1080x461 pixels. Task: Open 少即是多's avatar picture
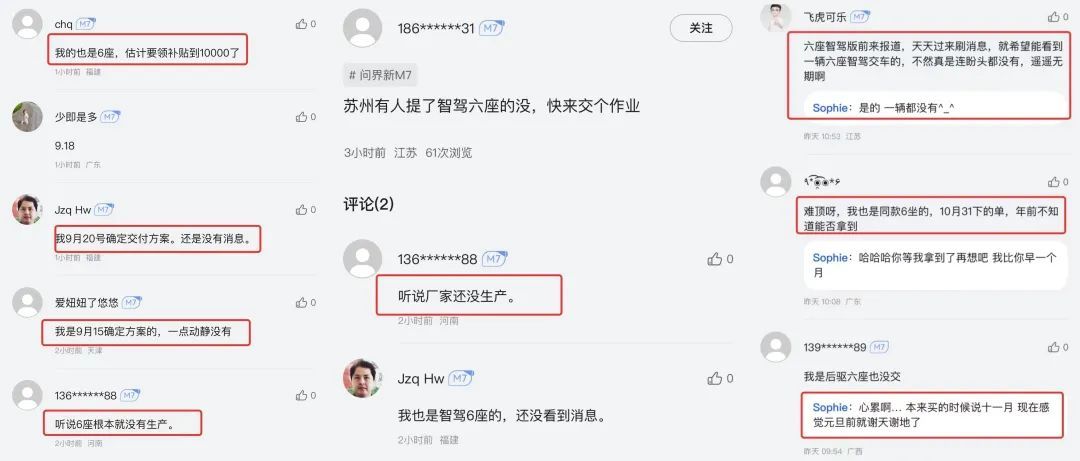pos(28,117)
